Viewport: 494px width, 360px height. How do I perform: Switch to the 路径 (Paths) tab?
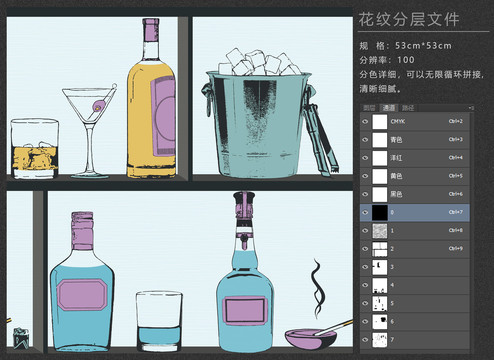coord(408,108)
